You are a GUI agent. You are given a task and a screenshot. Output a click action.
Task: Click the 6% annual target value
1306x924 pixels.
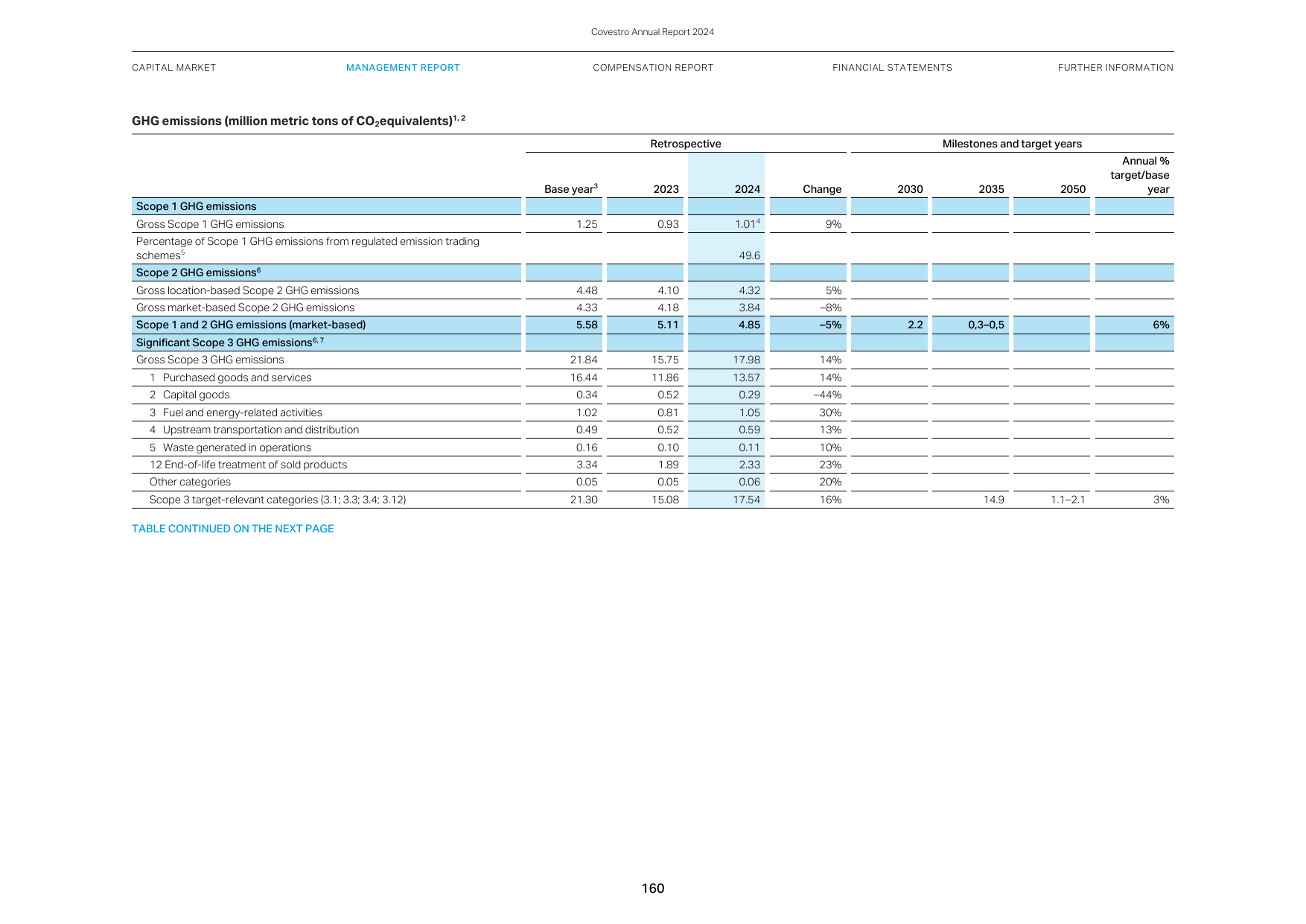coord(1161,325)
